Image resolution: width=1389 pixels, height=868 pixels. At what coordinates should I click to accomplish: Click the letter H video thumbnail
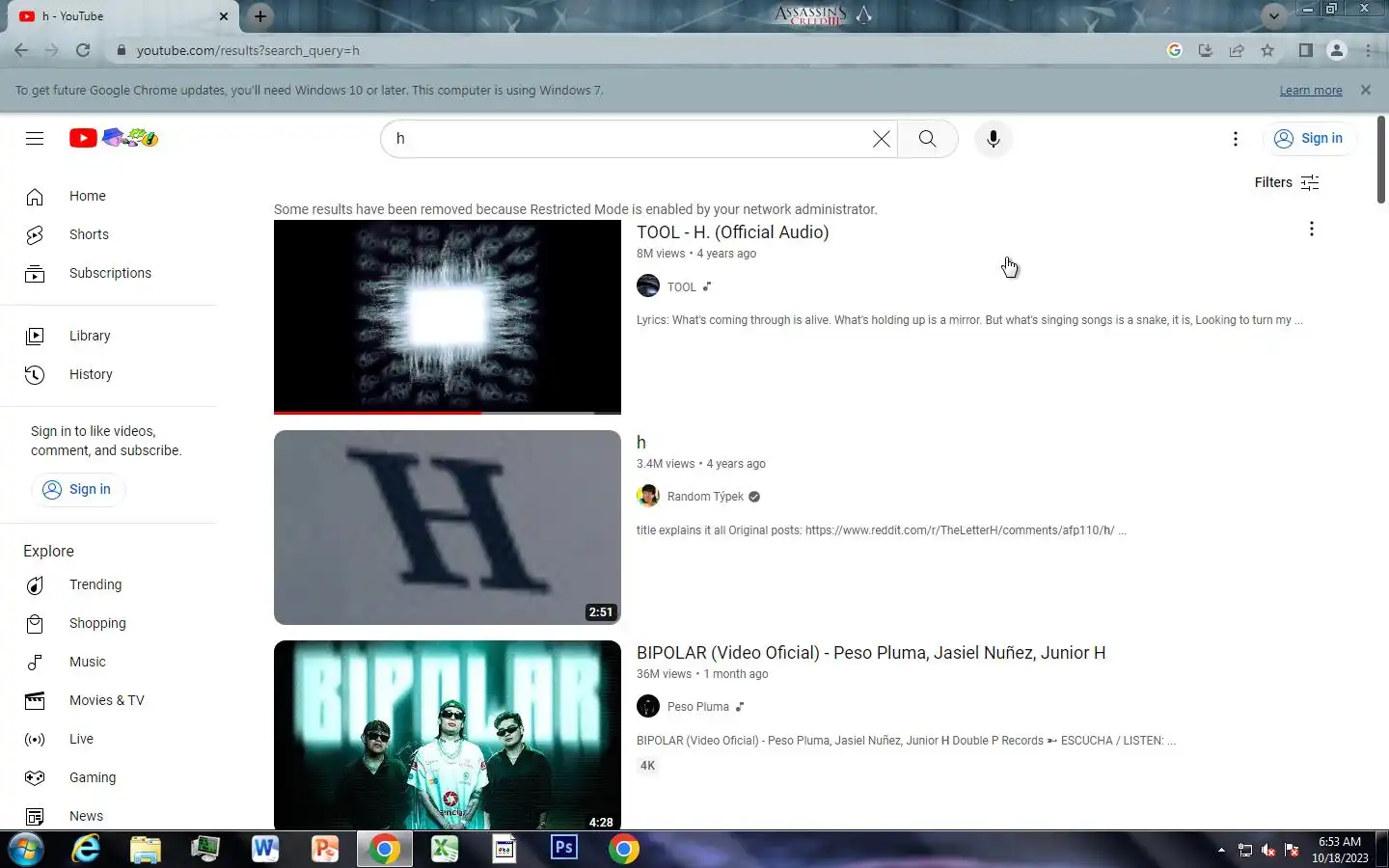tap(448, 528)
